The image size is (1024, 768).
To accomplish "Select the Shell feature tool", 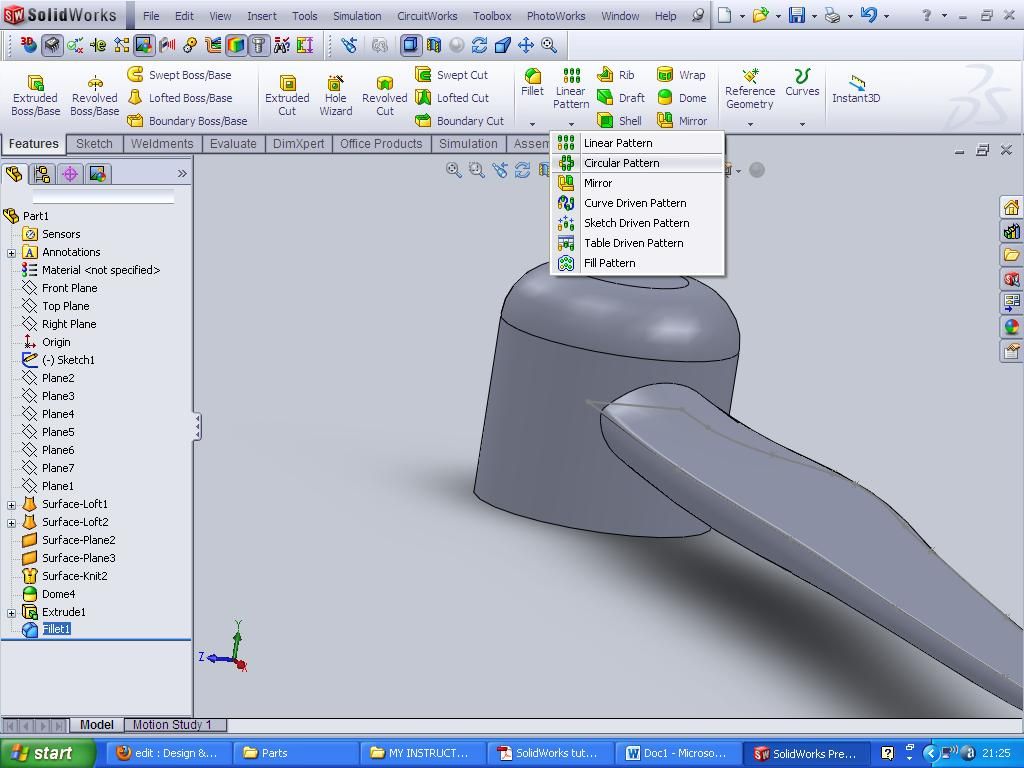I will [x=620, y=121].
